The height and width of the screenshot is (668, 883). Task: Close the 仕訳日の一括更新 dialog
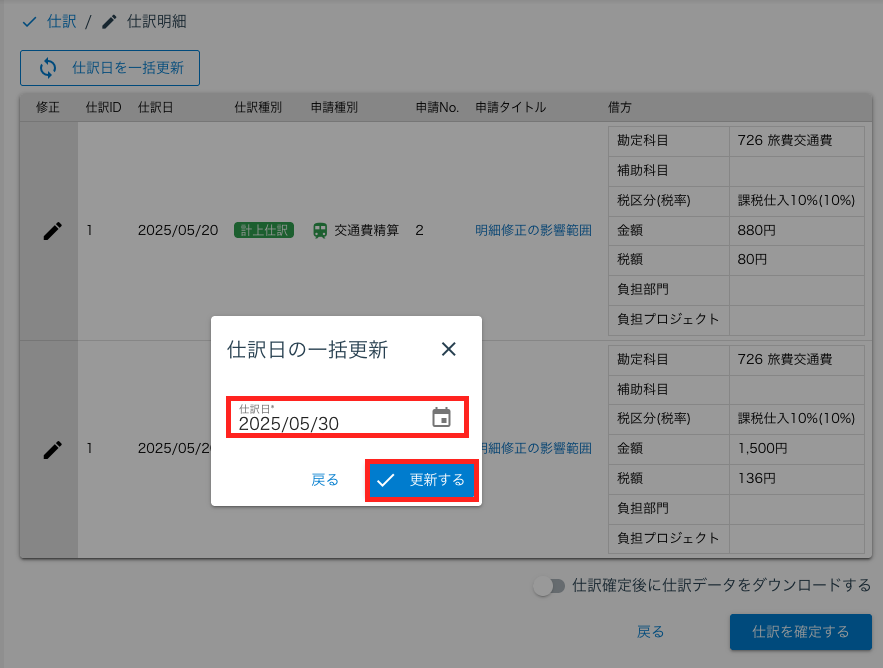click(x=448, y=349)
